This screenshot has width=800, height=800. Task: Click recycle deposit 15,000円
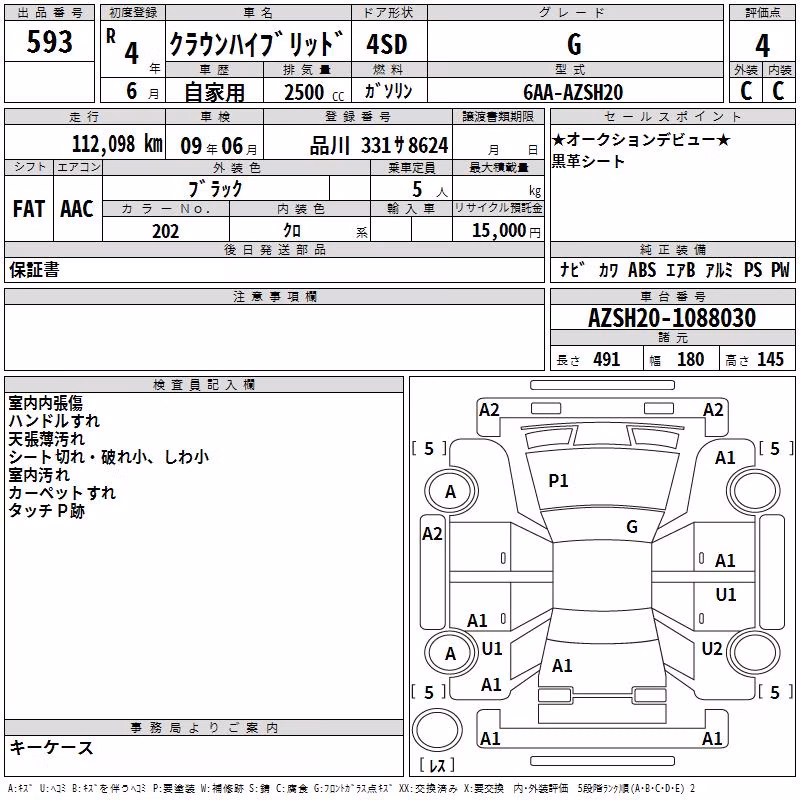point(506,231)
